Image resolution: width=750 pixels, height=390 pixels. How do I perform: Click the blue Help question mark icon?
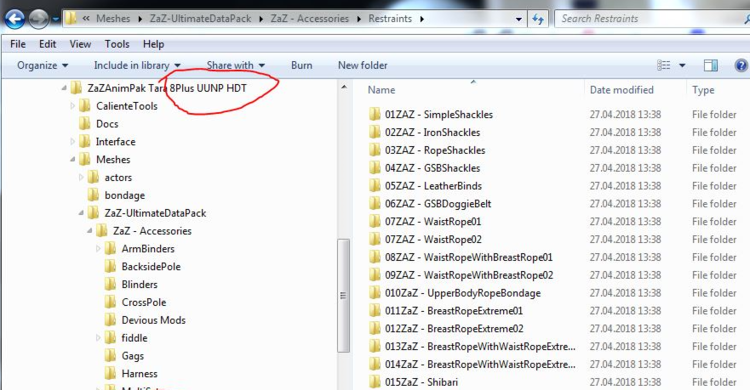741,65
